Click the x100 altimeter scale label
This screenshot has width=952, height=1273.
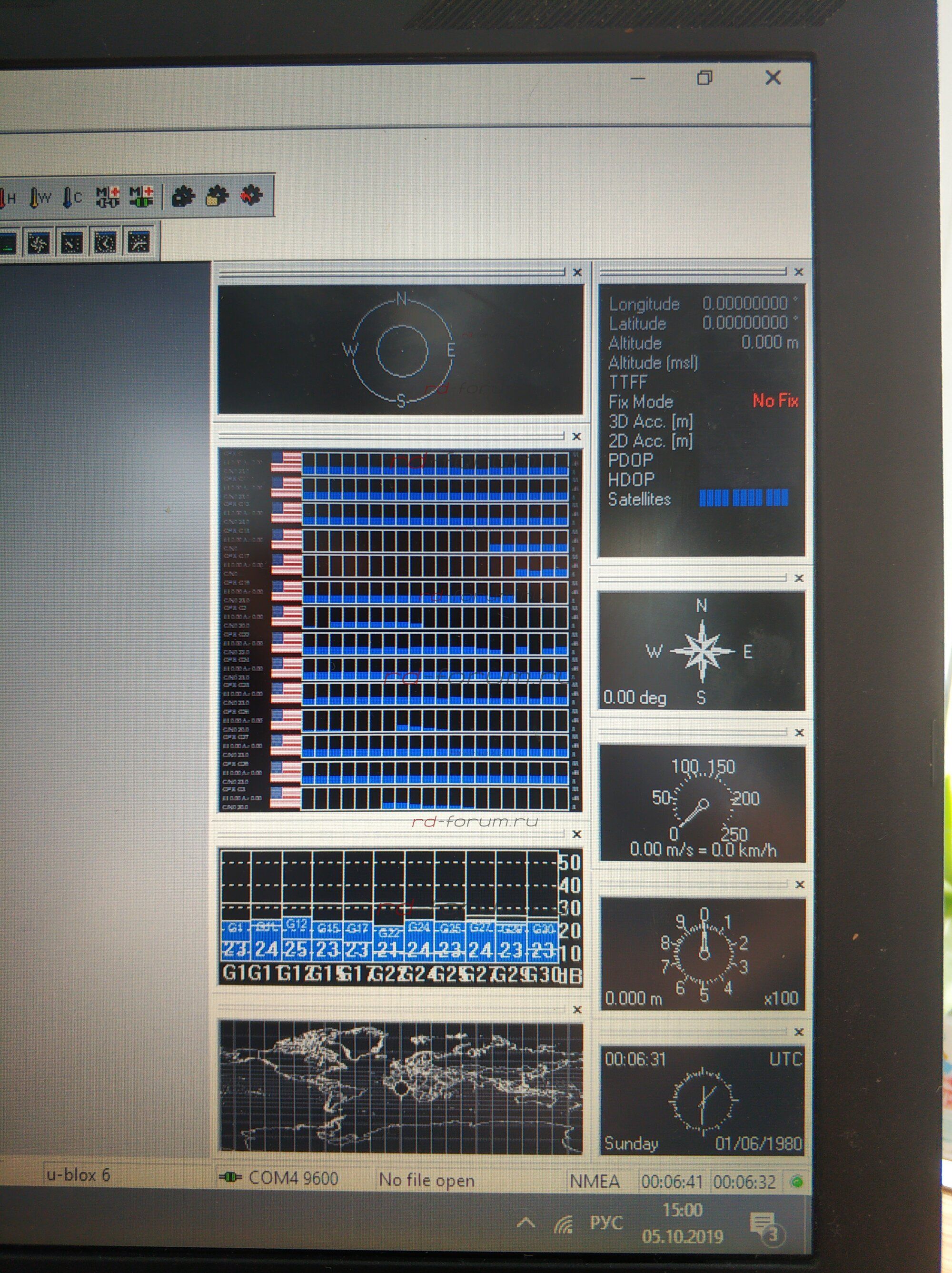click(x=781, y=998)
